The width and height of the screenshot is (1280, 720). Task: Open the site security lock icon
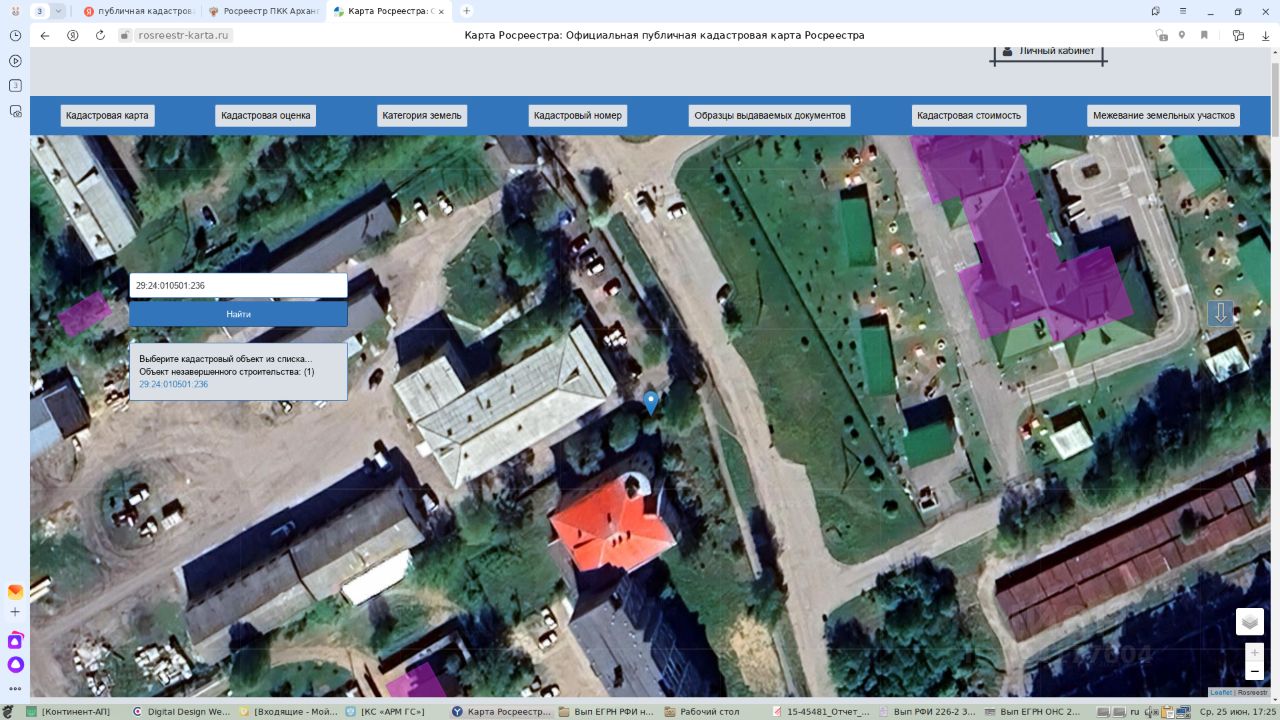(125, 35)
